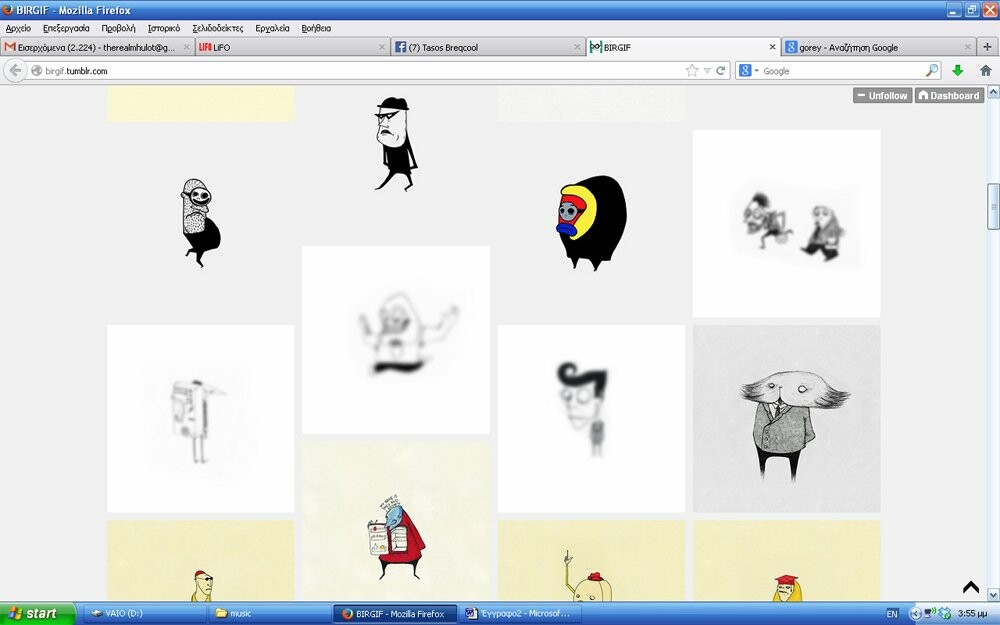
Task: Open the hooded grinning figure drawing
Action: 201,222
